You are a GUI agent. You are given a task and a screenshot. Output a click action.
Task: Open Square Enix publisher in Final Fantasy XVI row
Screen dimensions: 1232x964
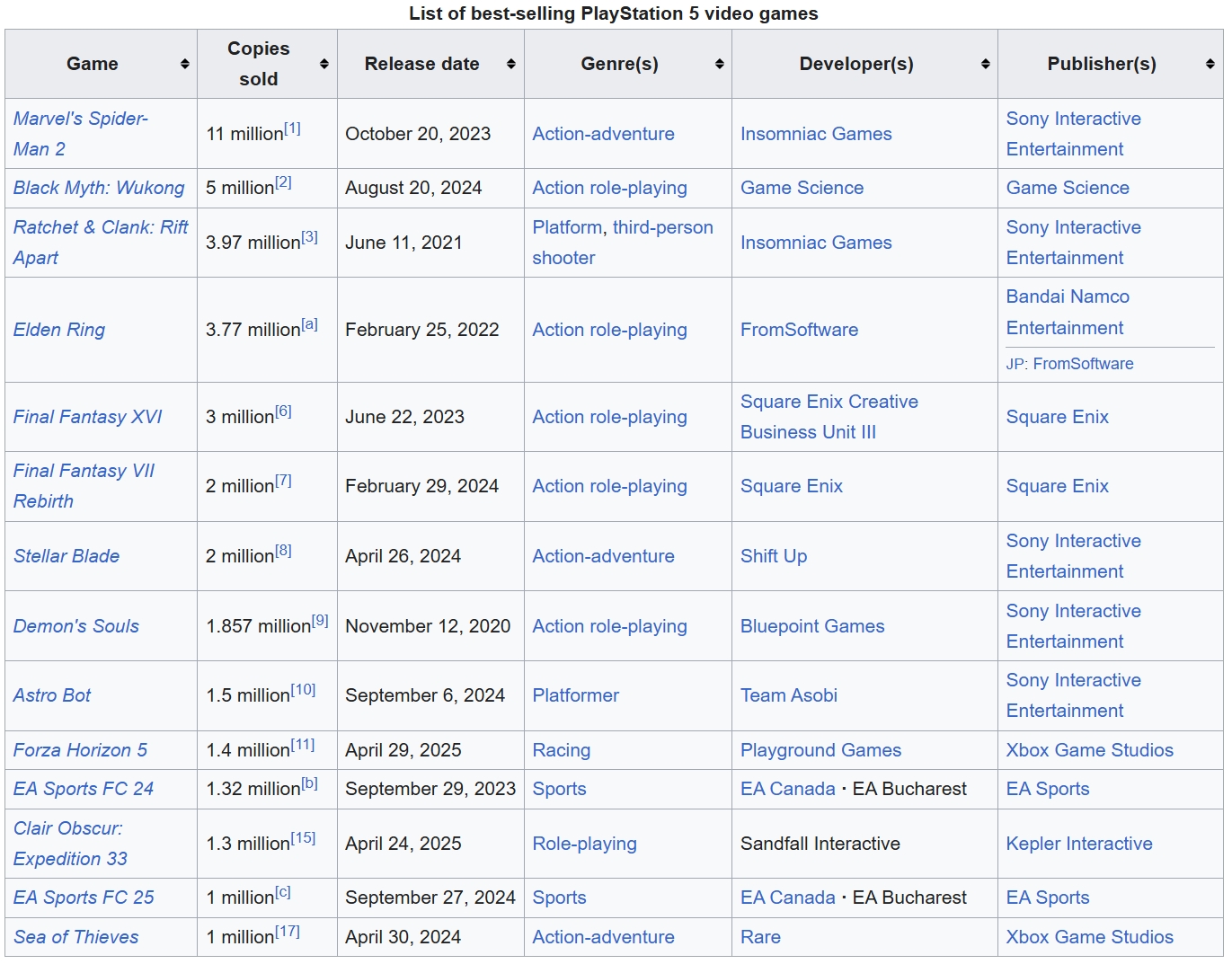(x=1058, y=417)
